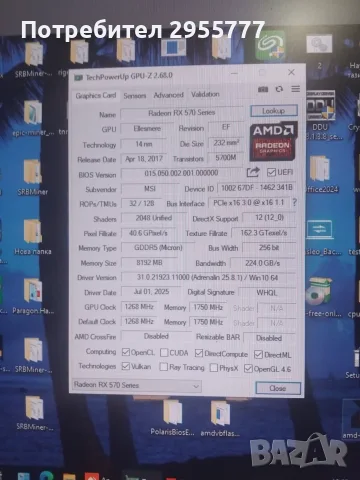Click the BIOS Version field 015.050.002.001.000000

(181, 173)
